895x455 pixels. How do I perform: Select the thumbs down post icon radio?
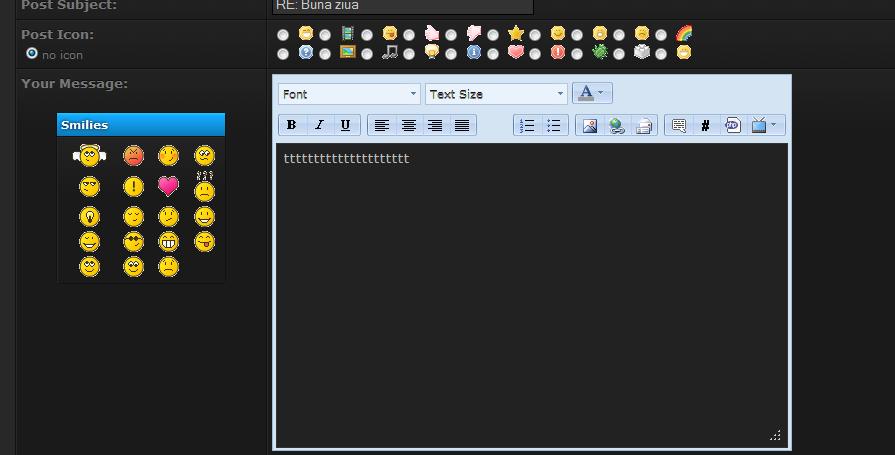[451, 35]
